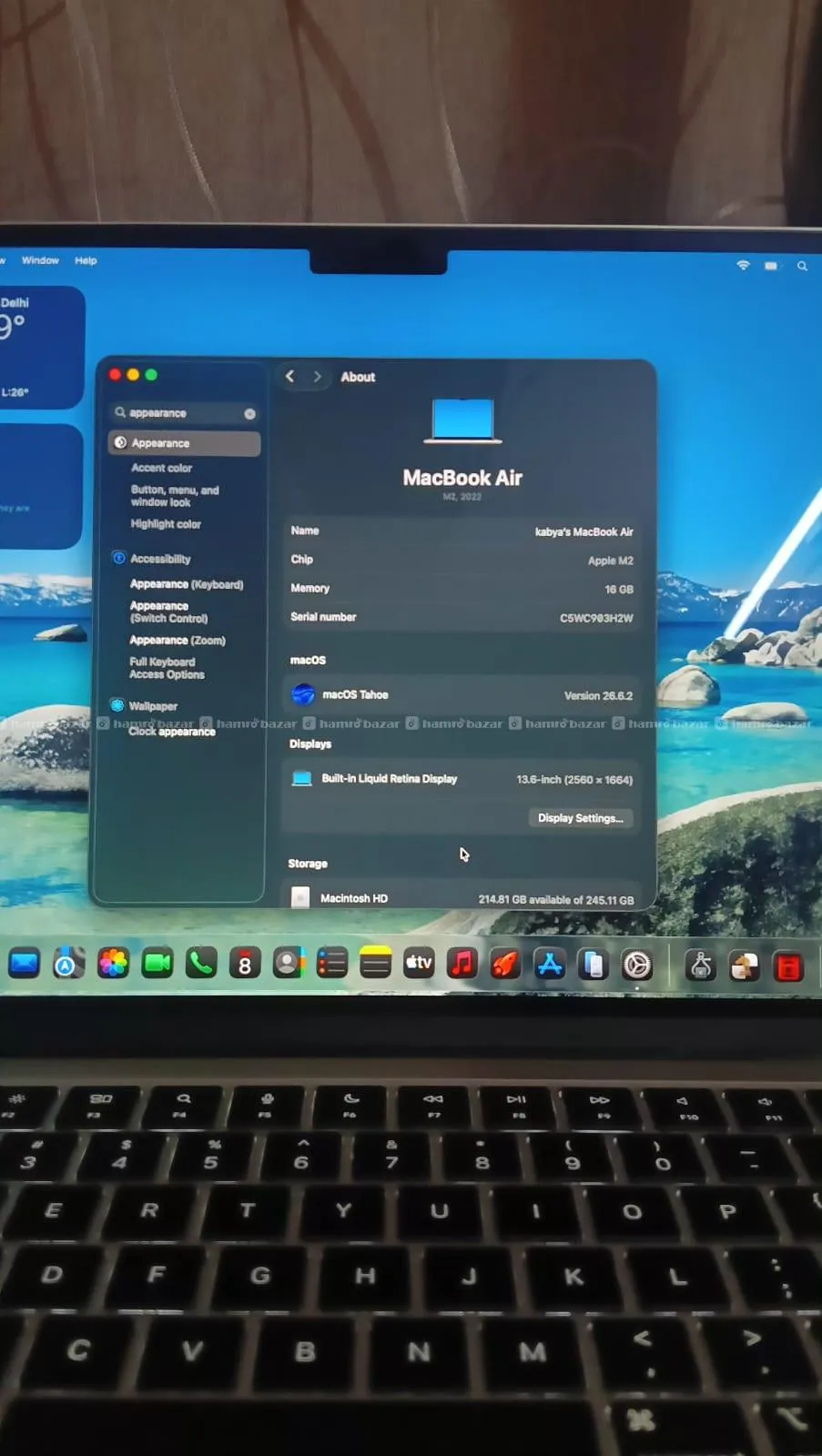Viewport: 822px width, 1456px height.
Task: Click the Apple M2 chip value
Action: (x=610, y=561)
